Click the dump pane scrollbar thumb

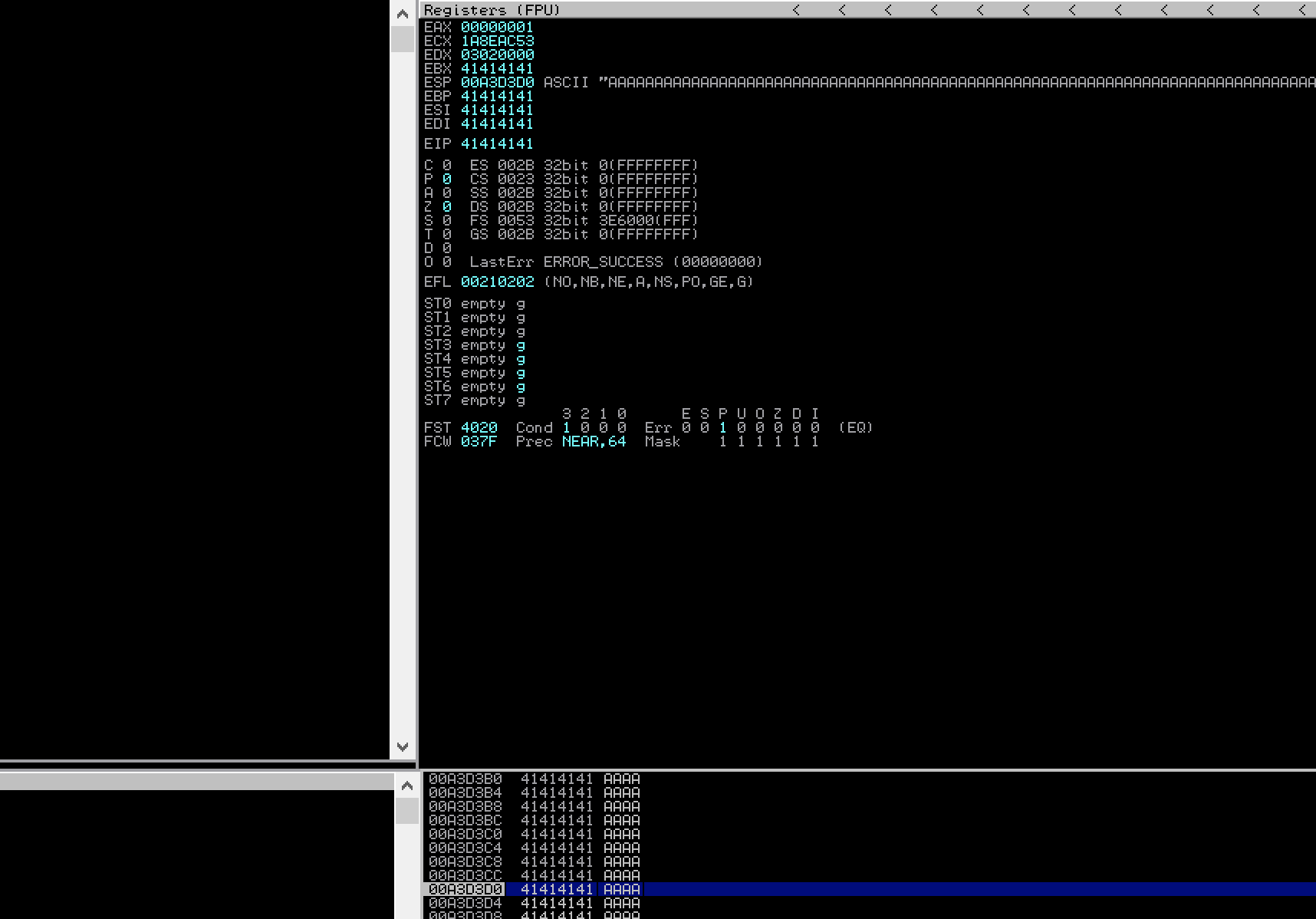(x=406, y=810)
